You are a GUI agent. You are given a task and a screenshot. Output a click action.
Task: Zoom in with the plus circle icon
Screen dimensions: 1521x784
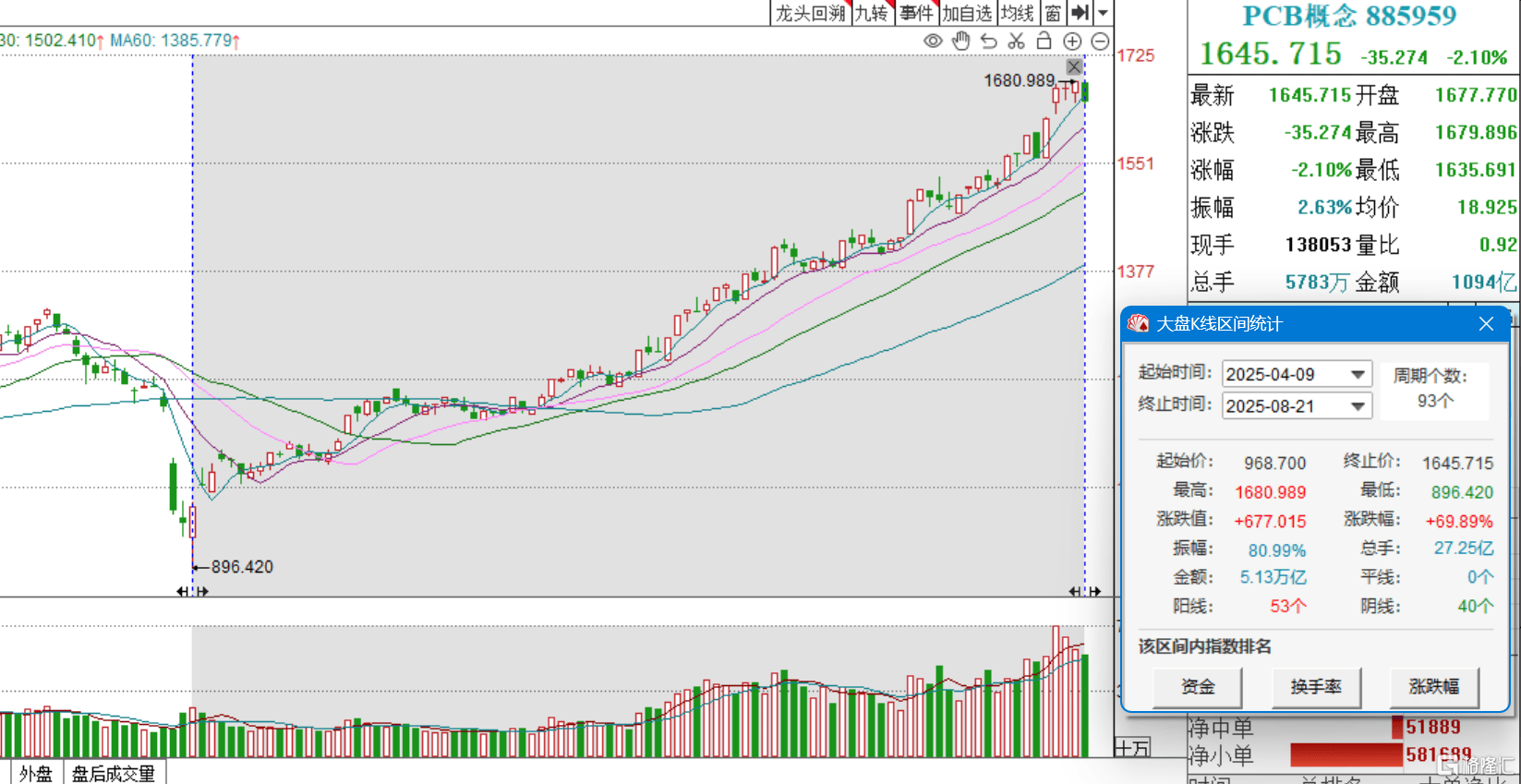pyautogui.click(x=1072, y=41)
